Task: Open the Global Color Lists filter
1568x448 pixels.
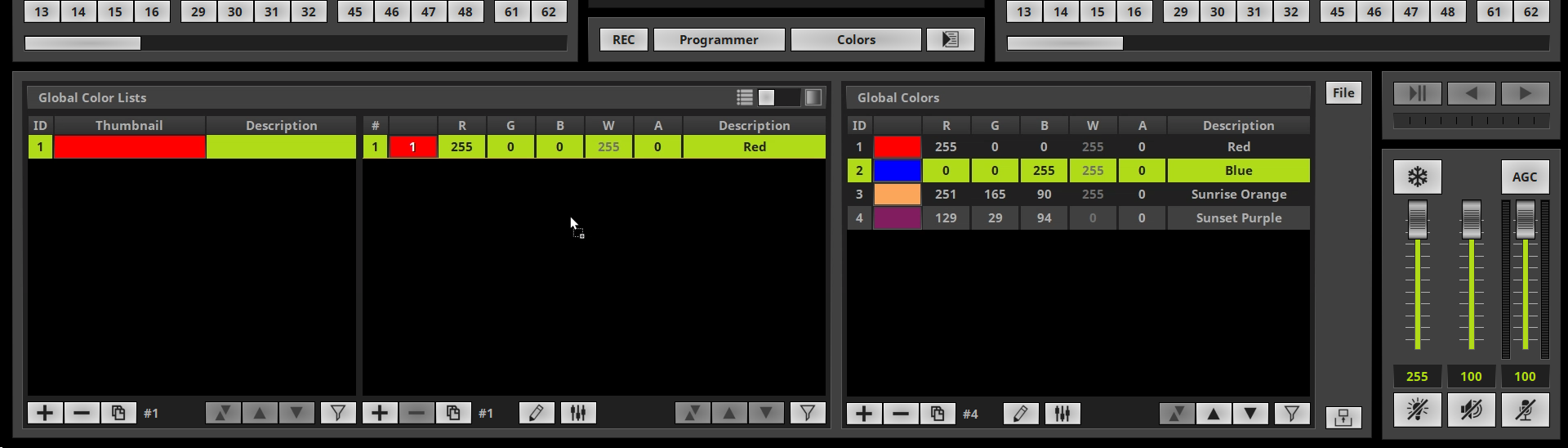Action: 338,413
